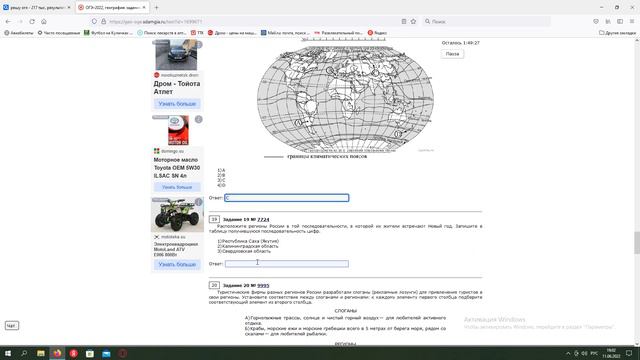Open the Firefox hamburger menu

tap(632, 21)
